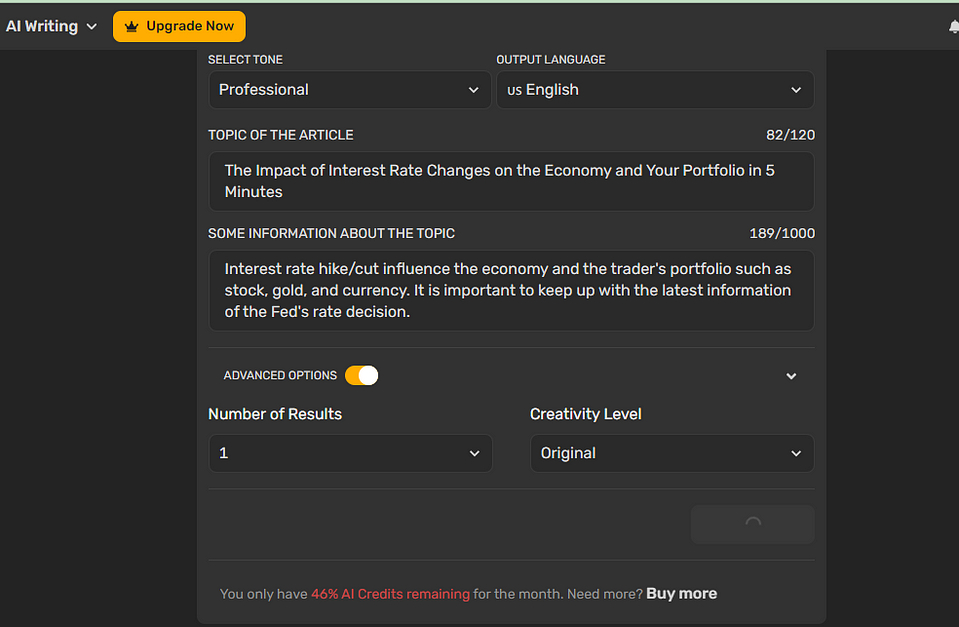The width and height of the screenshot is (959, 627).
Task: Open the AI Writing menu
Action: coord(42,27)
